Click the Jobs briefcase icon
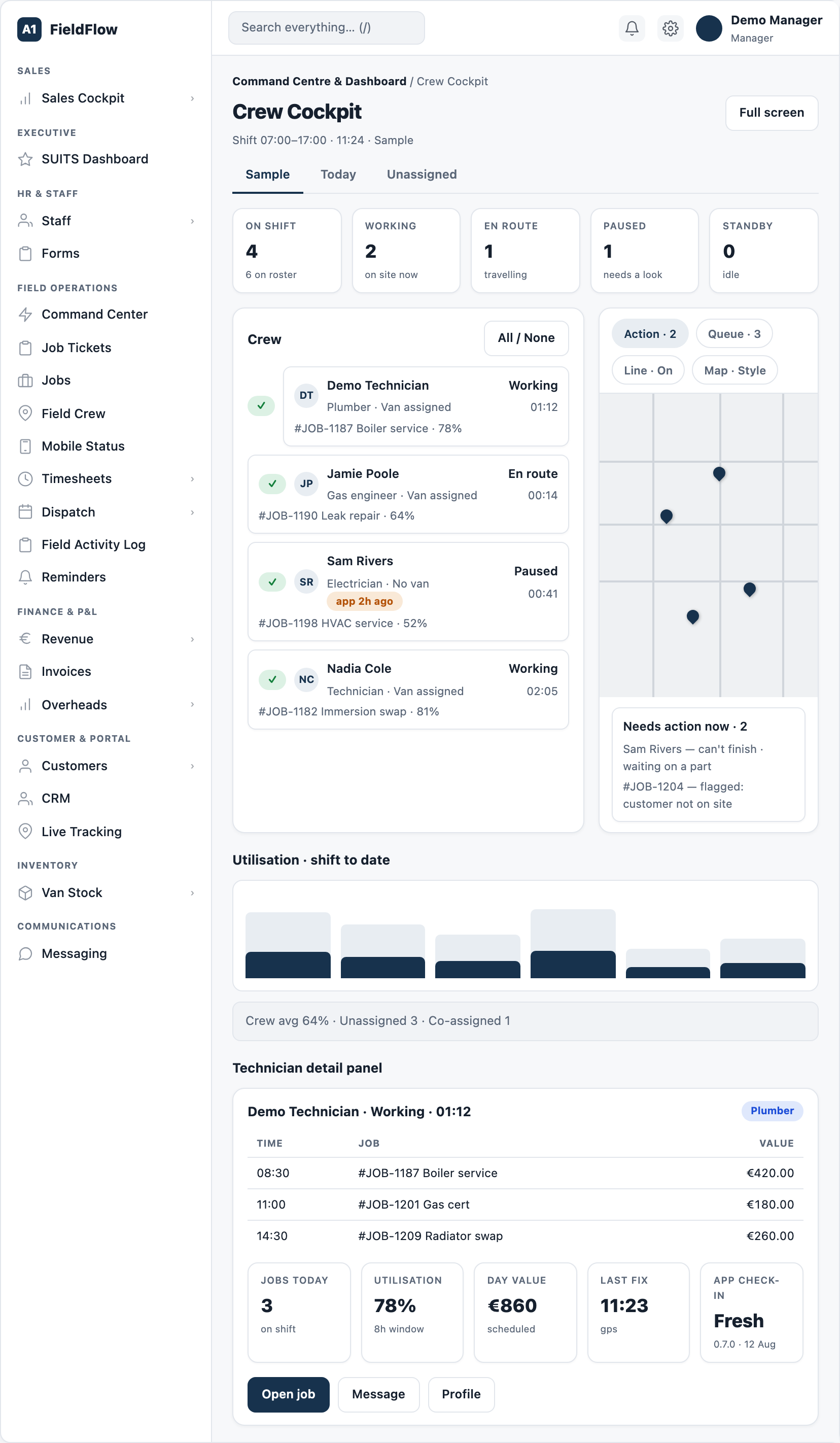Viewport: 840px width, 1443px height. 25,380
